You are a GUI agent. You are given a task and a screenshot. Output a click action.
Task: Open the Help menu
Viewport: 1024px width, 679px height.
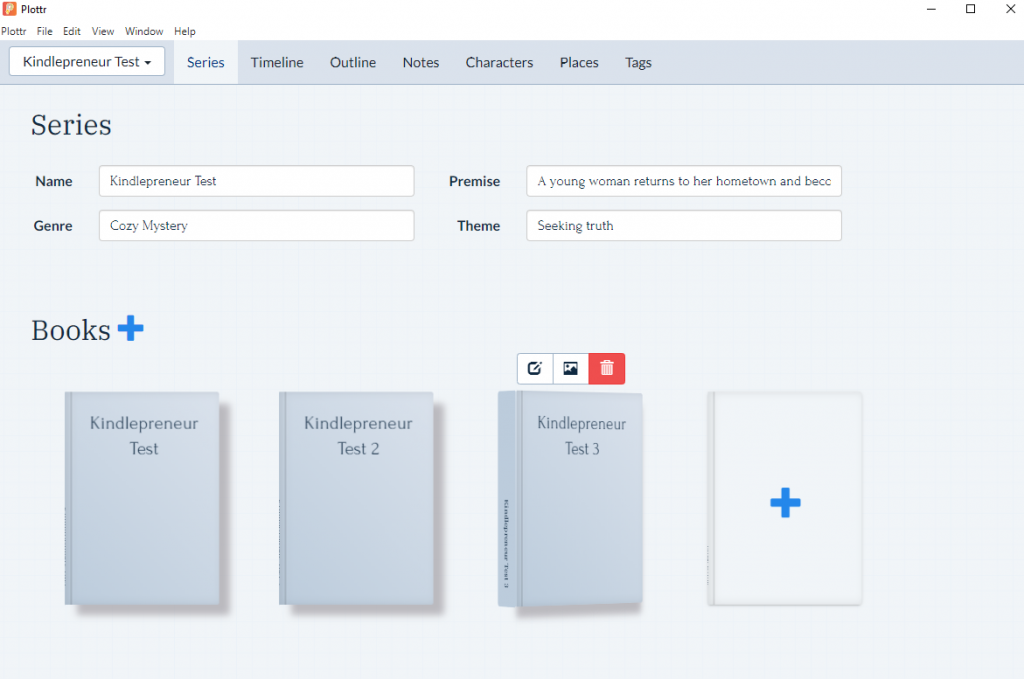[184, 31]
